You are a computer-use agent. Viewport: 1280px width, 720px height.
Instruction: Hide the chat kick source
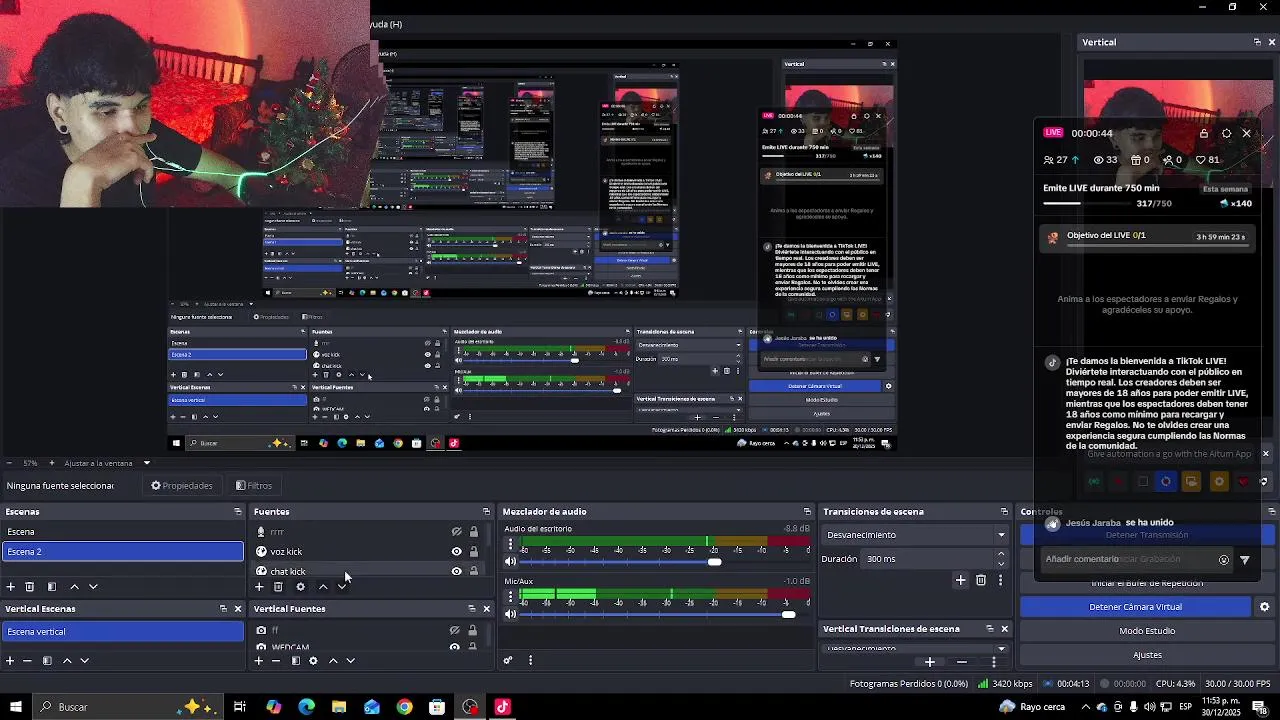456,572
